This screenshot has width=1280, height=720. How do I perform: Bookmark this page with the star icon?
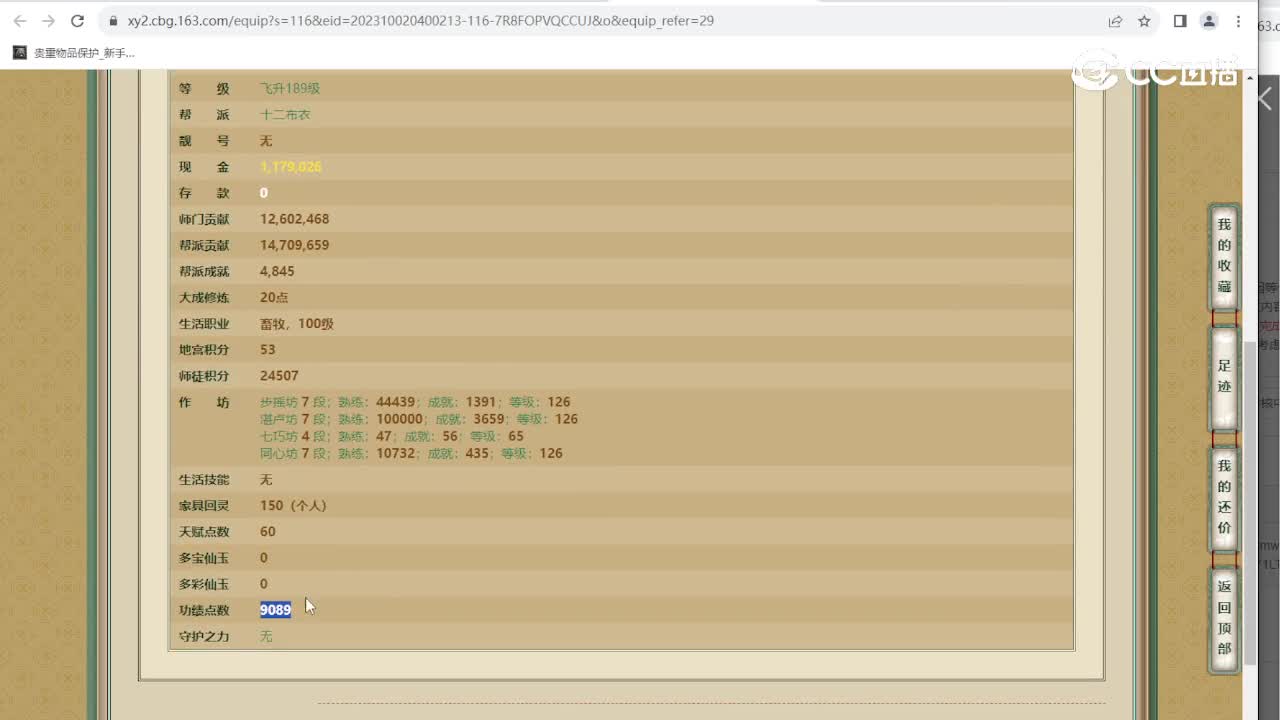click(x=1144, y=20)
